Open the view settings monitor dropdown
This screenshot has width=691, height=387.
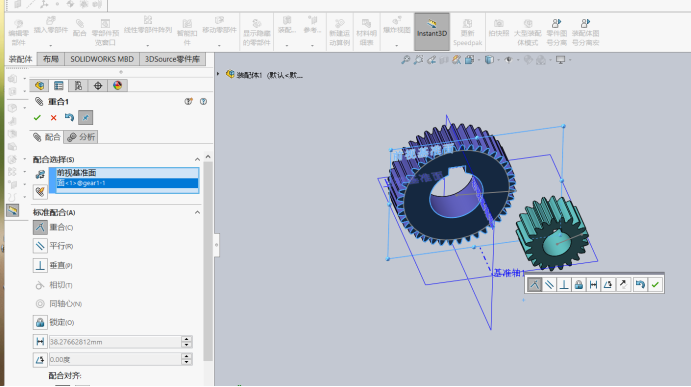(x=561, y=60)
